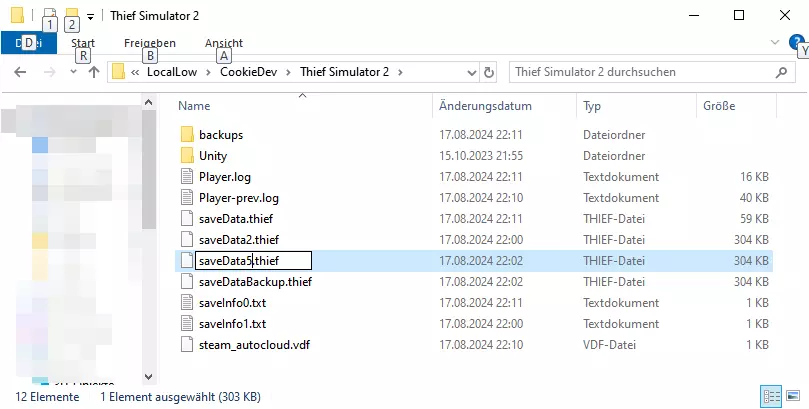Click the saveDataBackup.thief file name
The image size is (809, 409).
pyautogui.click(x=255, y=282)
